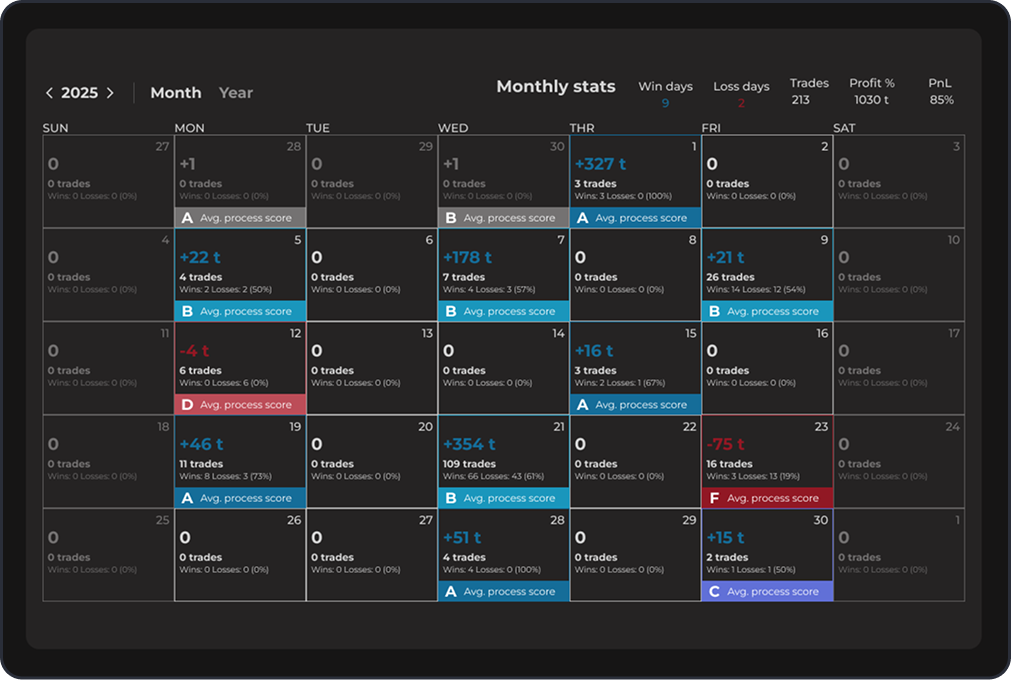This screenshot has width=1011, height=680.
Task: Click the +178 t value on the 7th
Action: (467, 258)
